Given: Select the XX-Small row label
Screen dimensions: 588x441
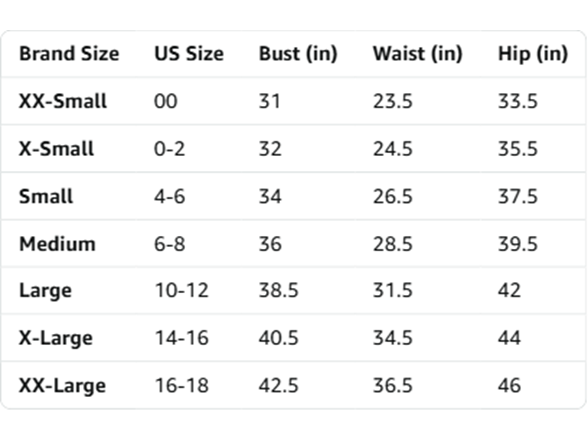Looking at the screenshot, I should tap(63, 101).
